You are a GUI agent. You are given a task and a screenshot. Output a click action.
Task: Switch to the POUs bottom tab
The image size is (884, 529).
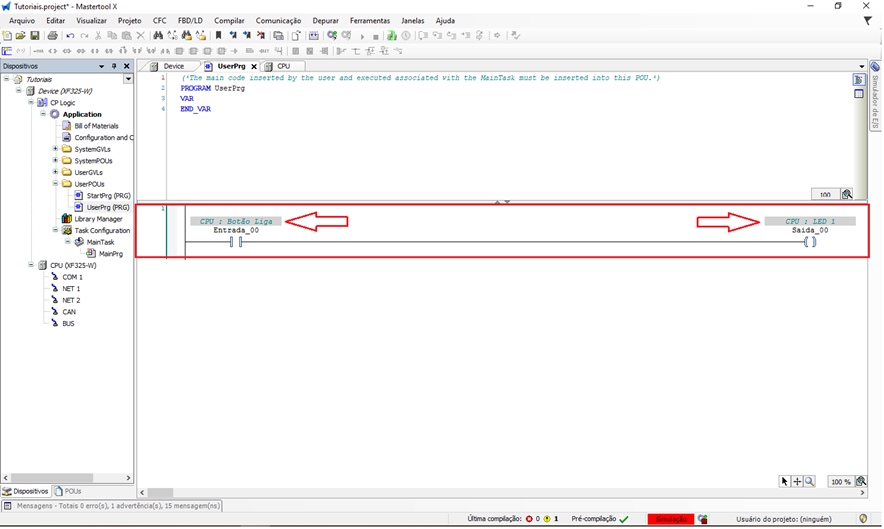pos(68,491)
